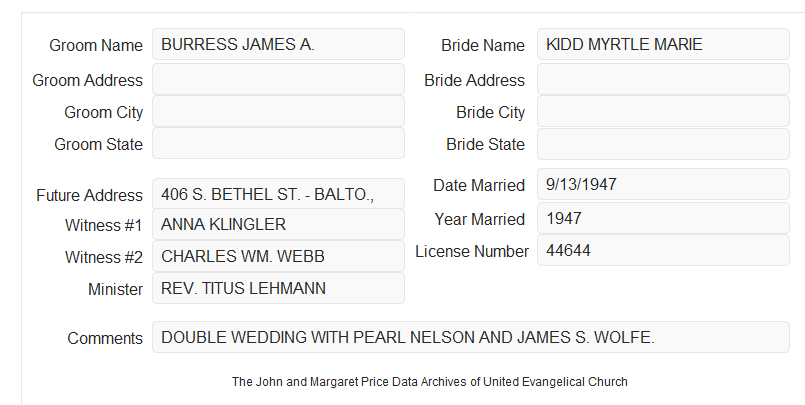Select the empty Groom Address field
Screen dimensions: 805x405
(x=278, y=79)
